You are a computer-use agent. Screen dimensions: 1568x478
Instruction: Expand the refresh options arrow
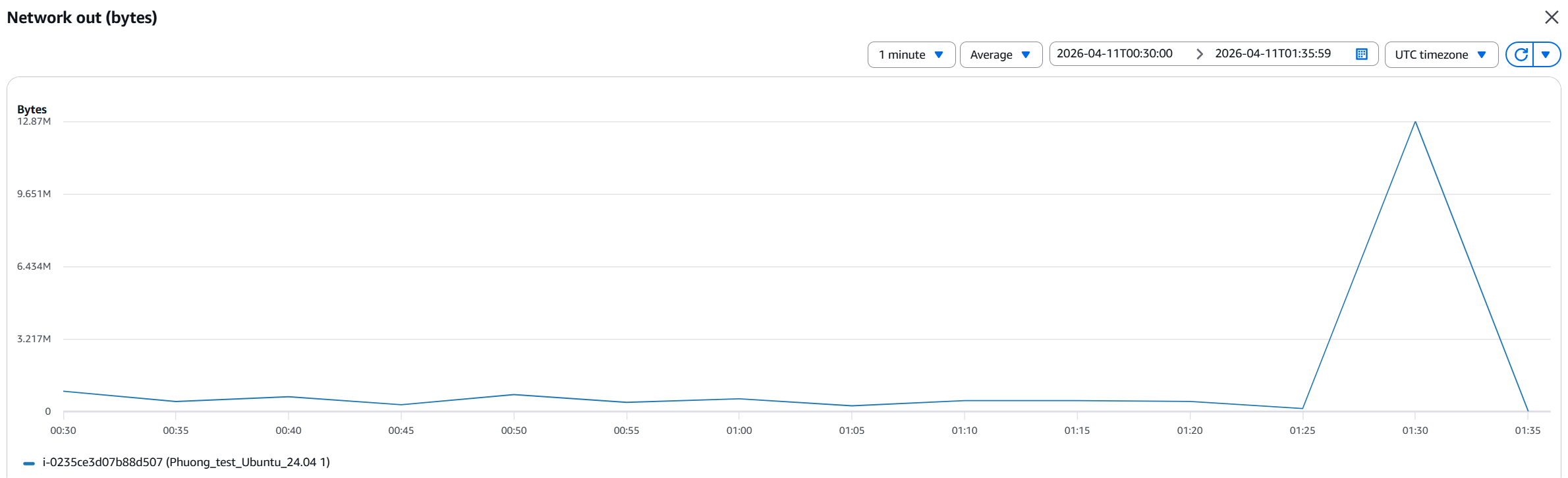(x=1546, y=55)
